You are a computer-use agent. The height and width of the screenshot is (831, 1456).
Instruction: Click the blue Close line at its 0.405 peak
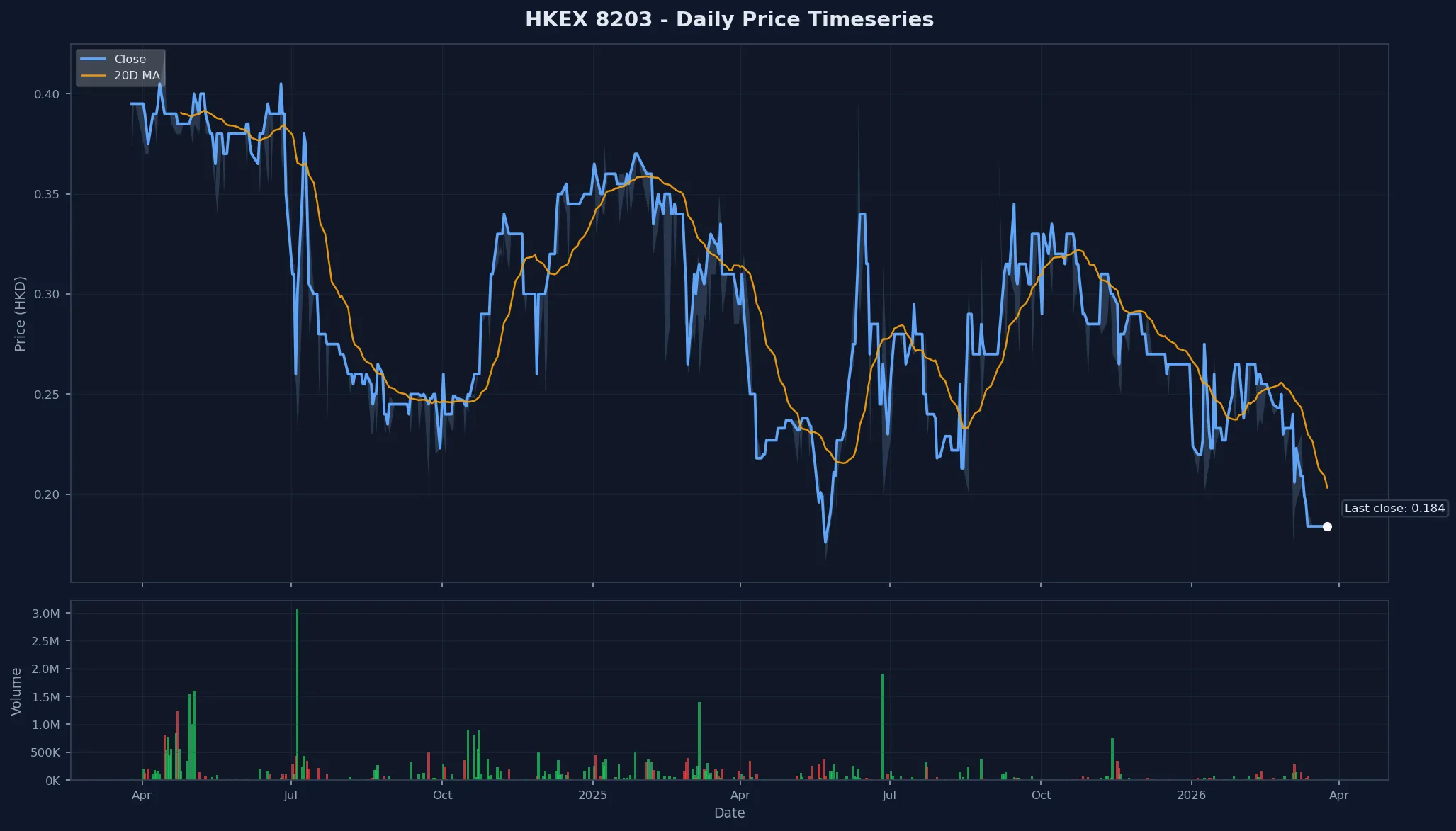tap(281, 84)
